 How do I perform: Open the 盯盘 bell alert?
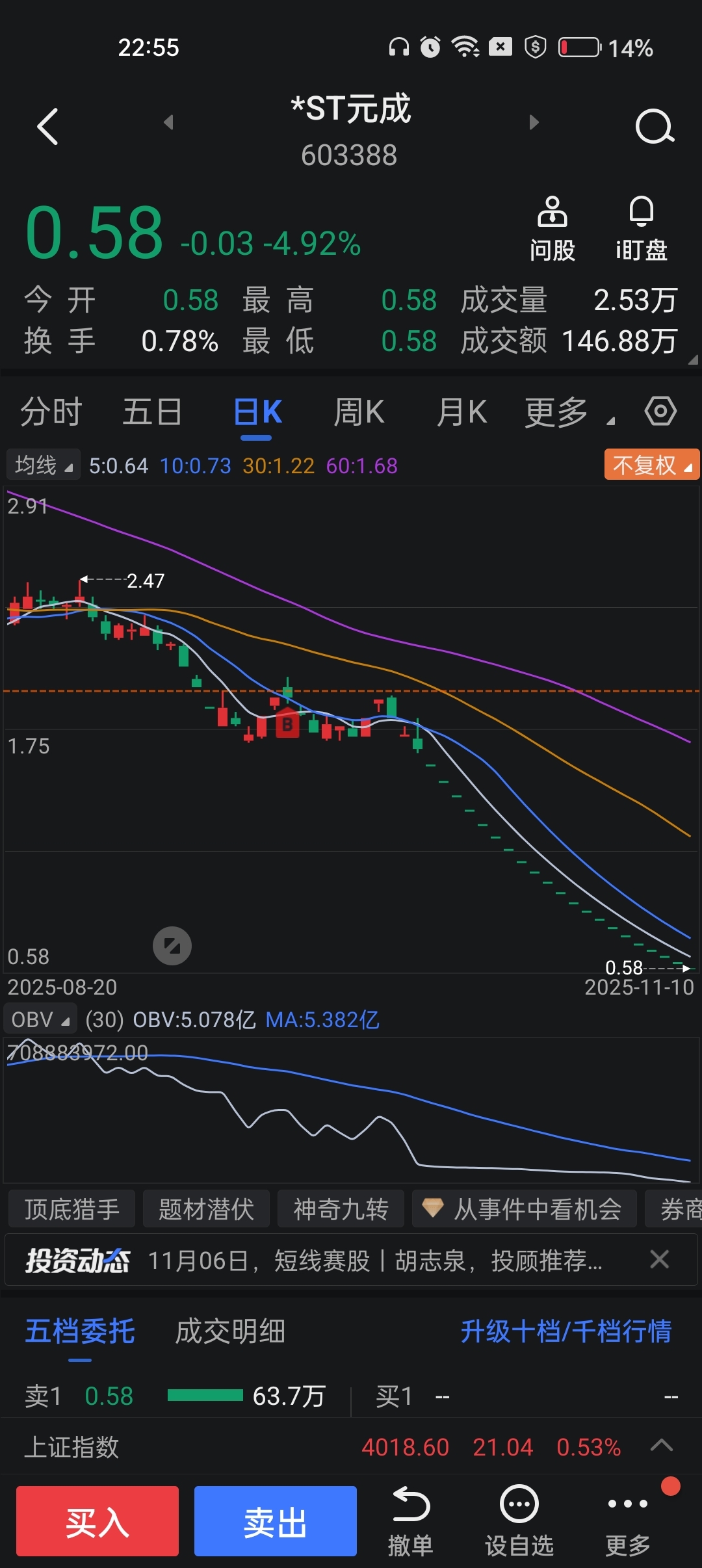click(642, 229)
